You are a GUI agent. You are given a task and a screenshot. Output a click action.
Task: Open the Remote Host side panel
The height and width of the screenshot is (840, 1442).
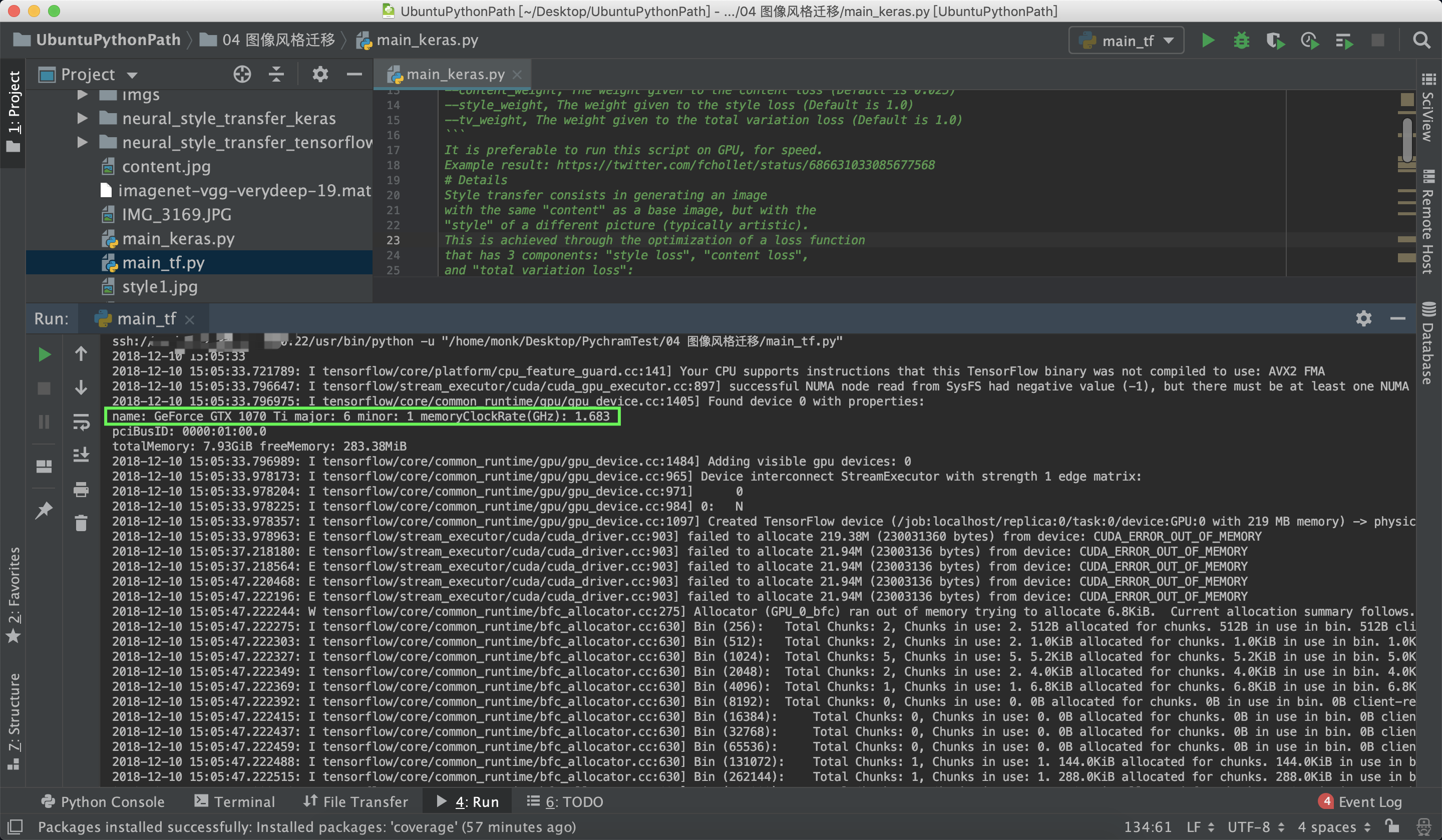(1428, 222)
